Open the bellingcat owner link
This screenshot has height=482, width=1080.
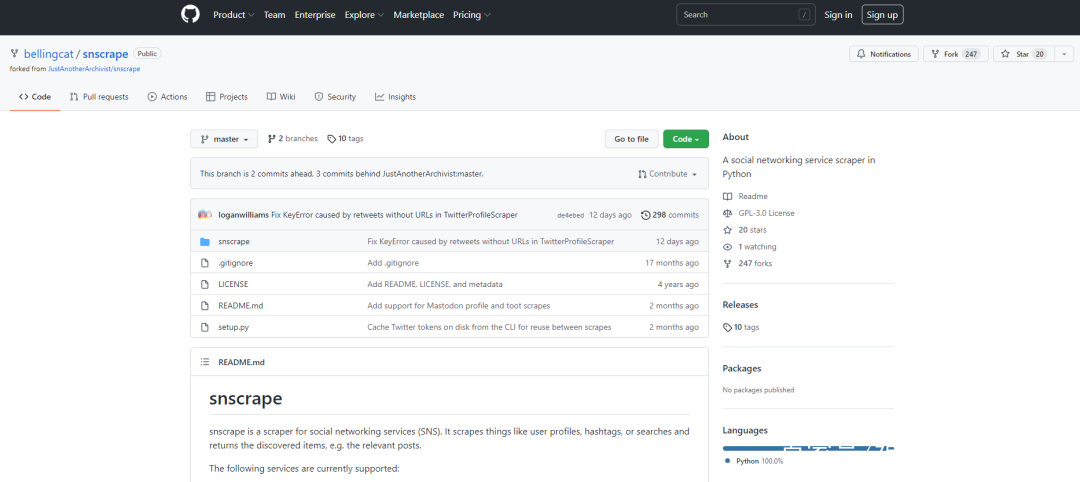(x=48, y=54)
